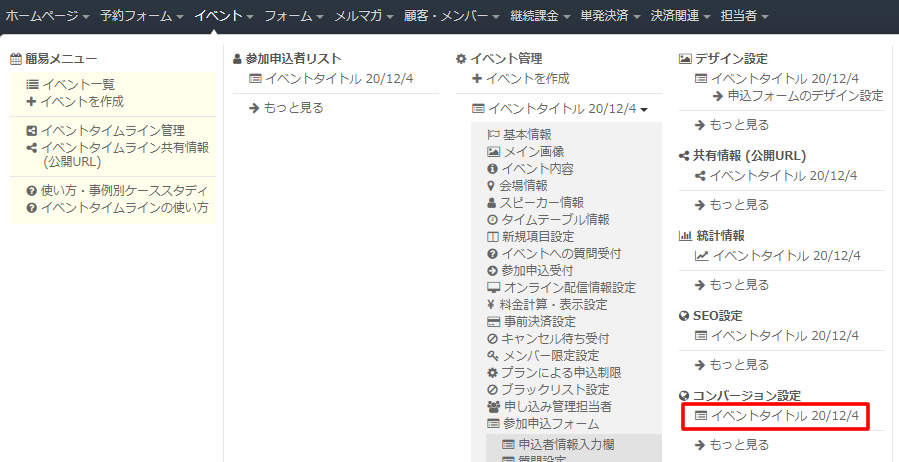Image resolution: width=899 pixels, height=462 pixels.
Task: Open タイムテーブル情報 clock icon item
Action: 555,219
